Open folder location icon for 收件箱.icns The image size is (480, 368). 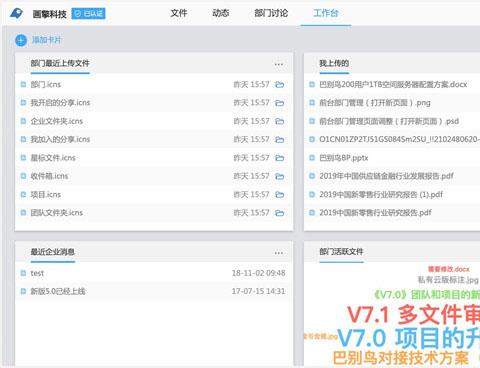(279, 176)
